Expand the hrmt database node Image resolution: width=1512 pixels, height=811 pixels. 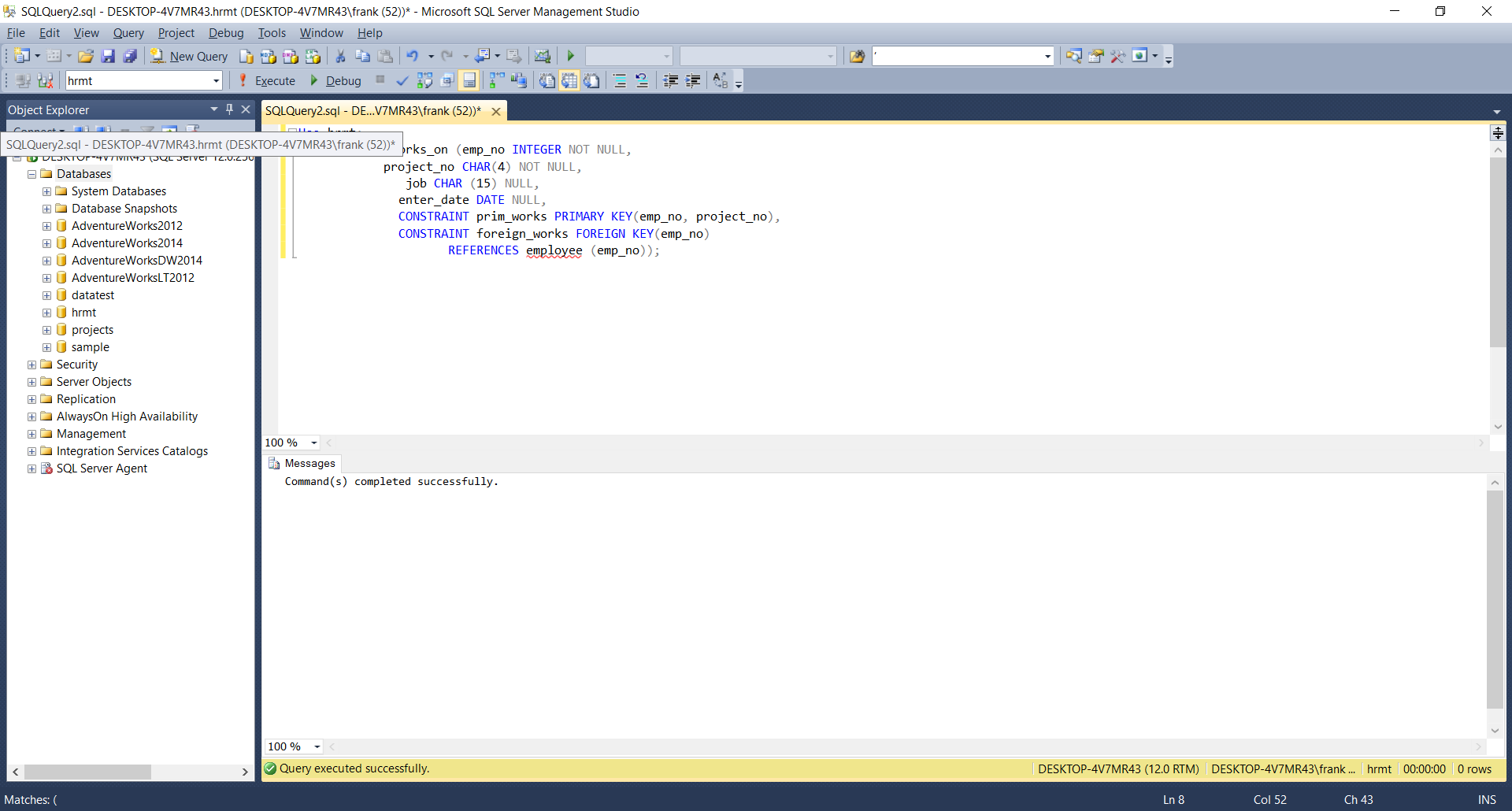click(x=47, y=313)
